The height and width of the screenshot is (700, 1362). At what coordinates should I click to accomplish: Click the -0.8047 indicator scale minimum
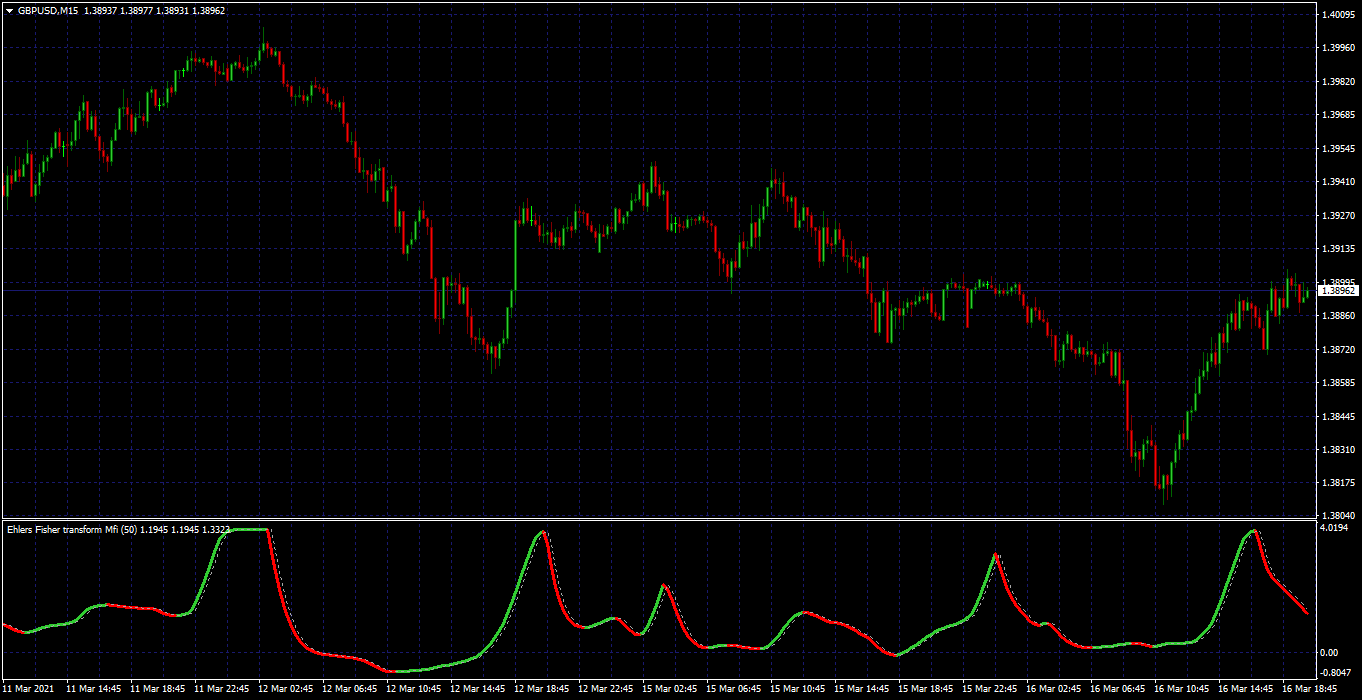point(1338,673)
